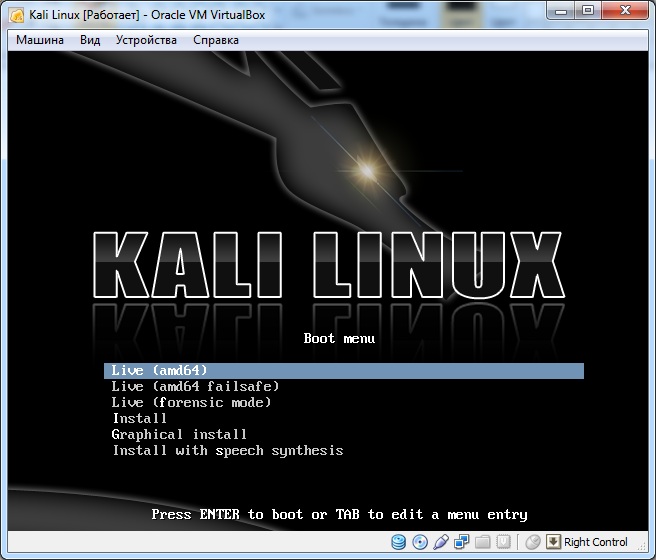Click the video capture status icon
The image size is (656, 560).
click(503, 542)
